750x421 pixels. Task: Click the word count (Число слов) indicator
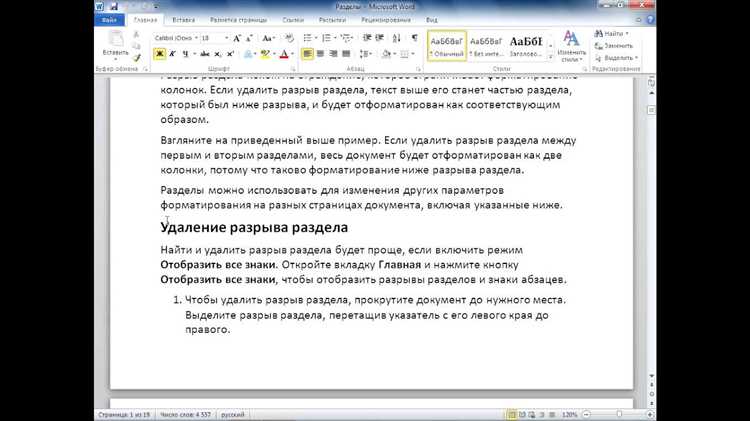185,415
